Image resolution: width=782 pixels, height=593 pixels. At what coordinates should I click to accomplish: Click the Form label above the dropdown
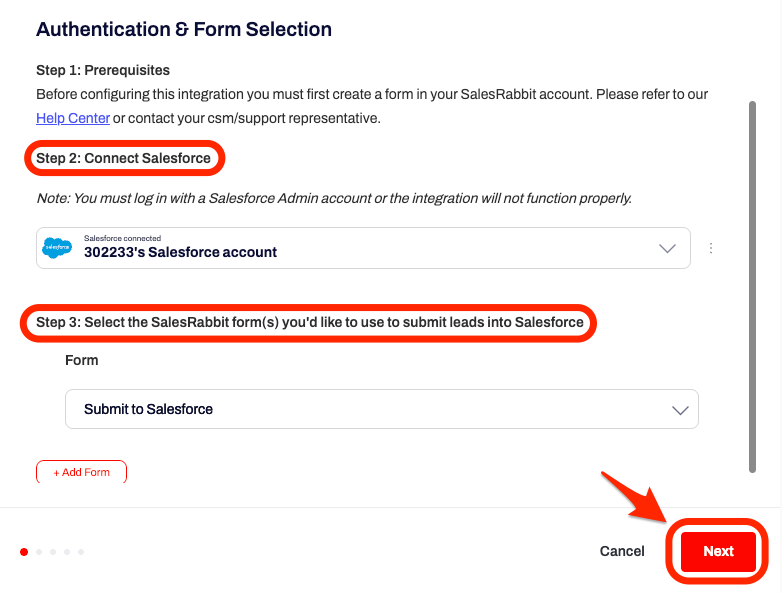coord(81,360)
